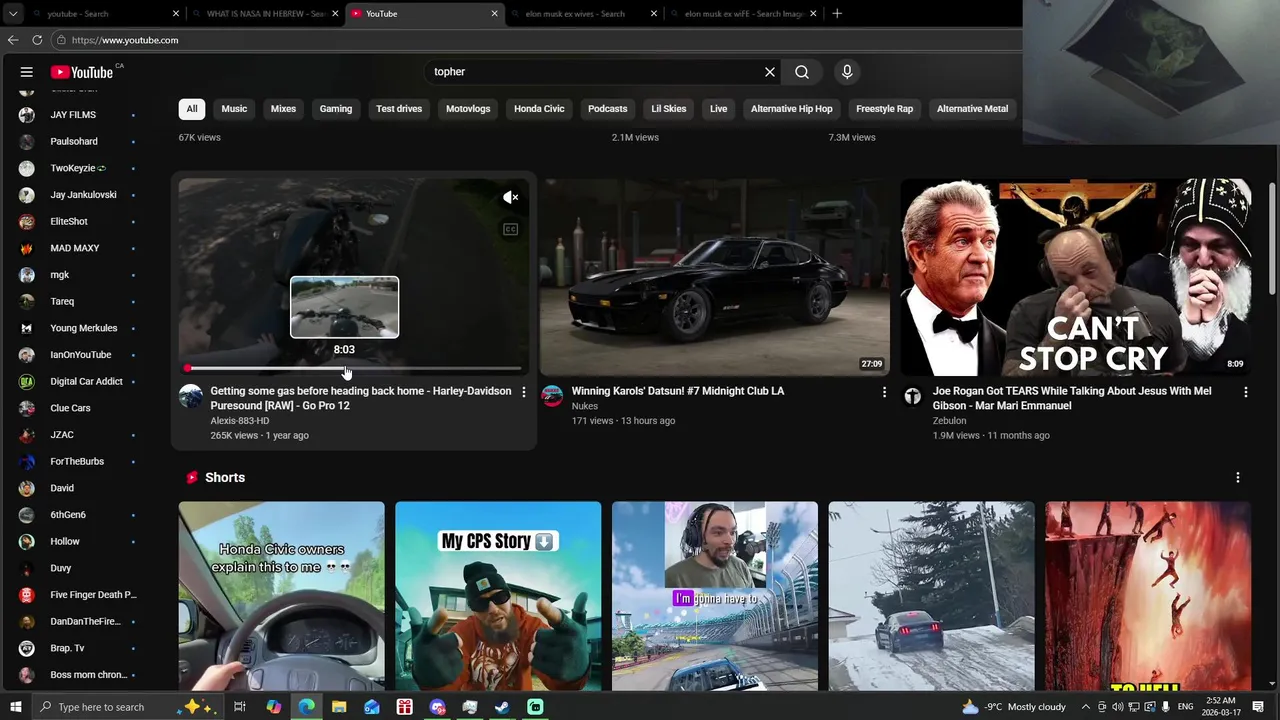Open TwoKeyzie subscription
Image resolution: width=1280 pixels, height=720 pixels.
click(78, 168)
